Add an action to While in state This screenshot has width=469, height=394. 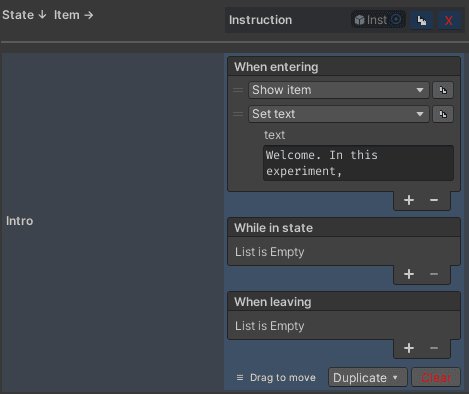(409, 274)
